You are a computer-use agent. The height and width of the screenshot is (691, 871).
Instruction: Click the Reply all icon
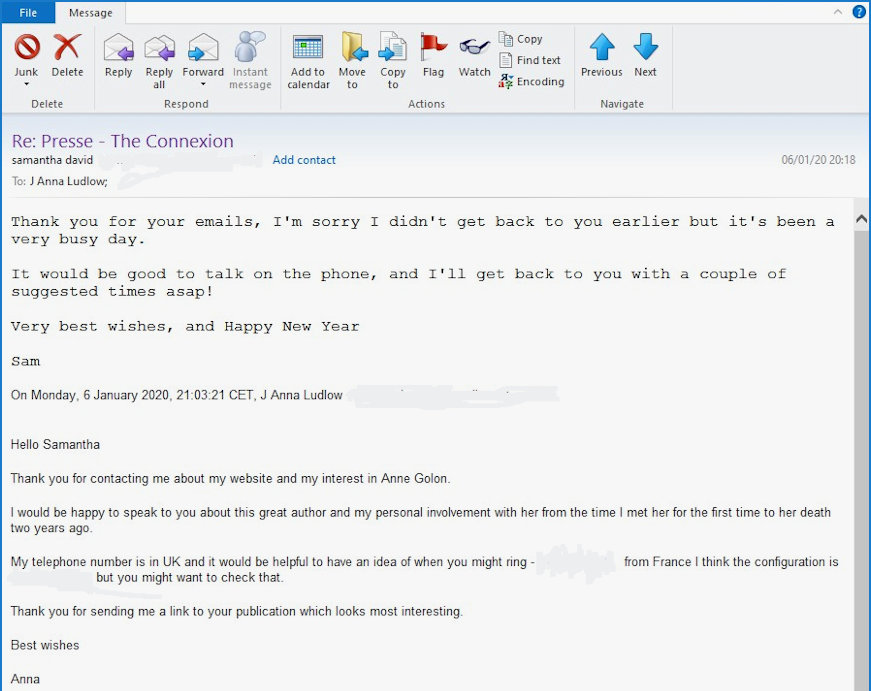(x=159, y=48)
